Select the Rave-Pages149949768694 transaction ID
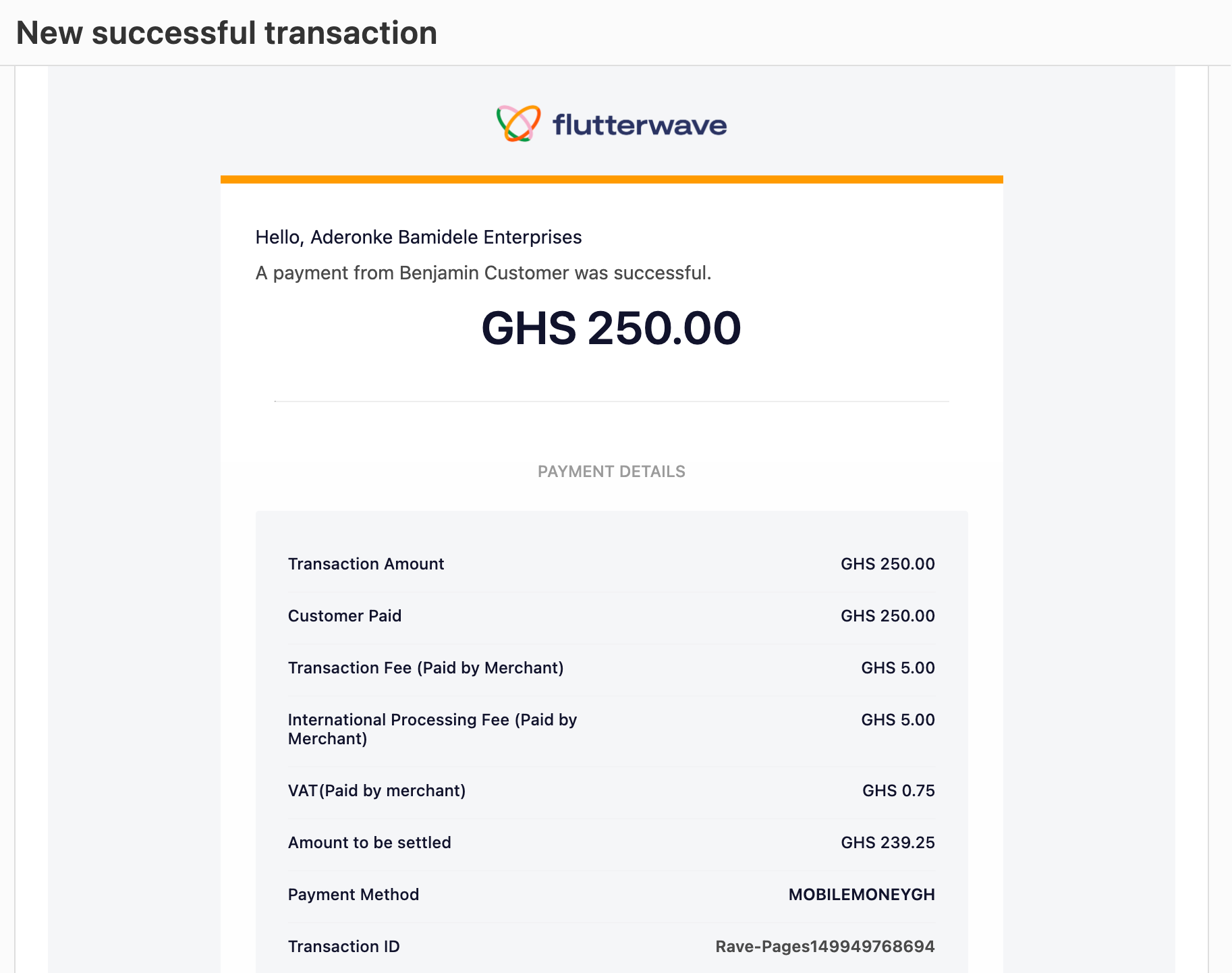 click(825, 947)
